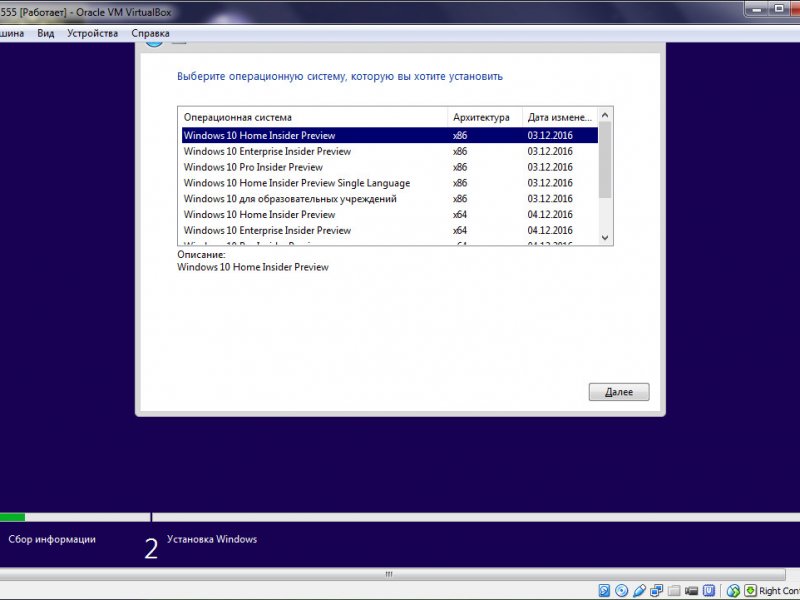Click the Описание: label

point(201,255)
